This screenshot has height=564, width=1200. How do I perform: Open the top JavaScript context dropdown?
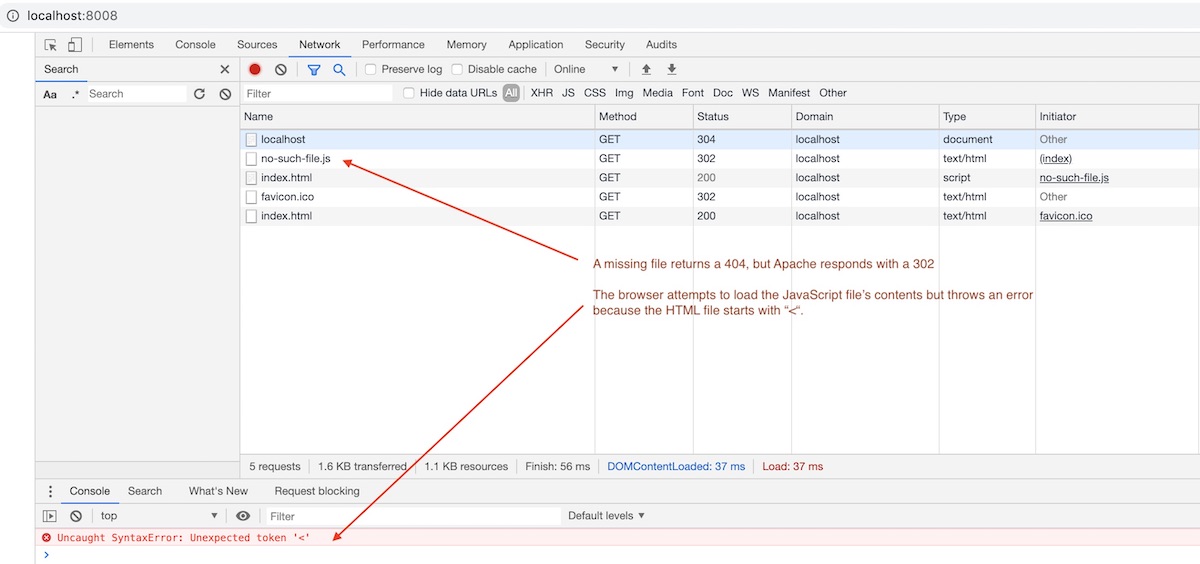pyautogui.click(x=159, y=516)
